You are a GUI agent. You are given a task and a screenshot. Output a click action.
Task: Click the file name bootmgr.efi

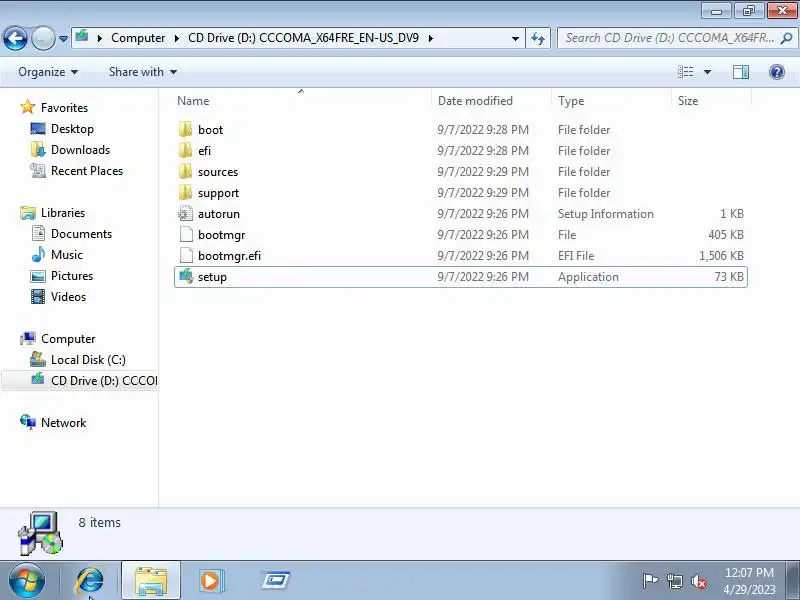click(229, 256)
